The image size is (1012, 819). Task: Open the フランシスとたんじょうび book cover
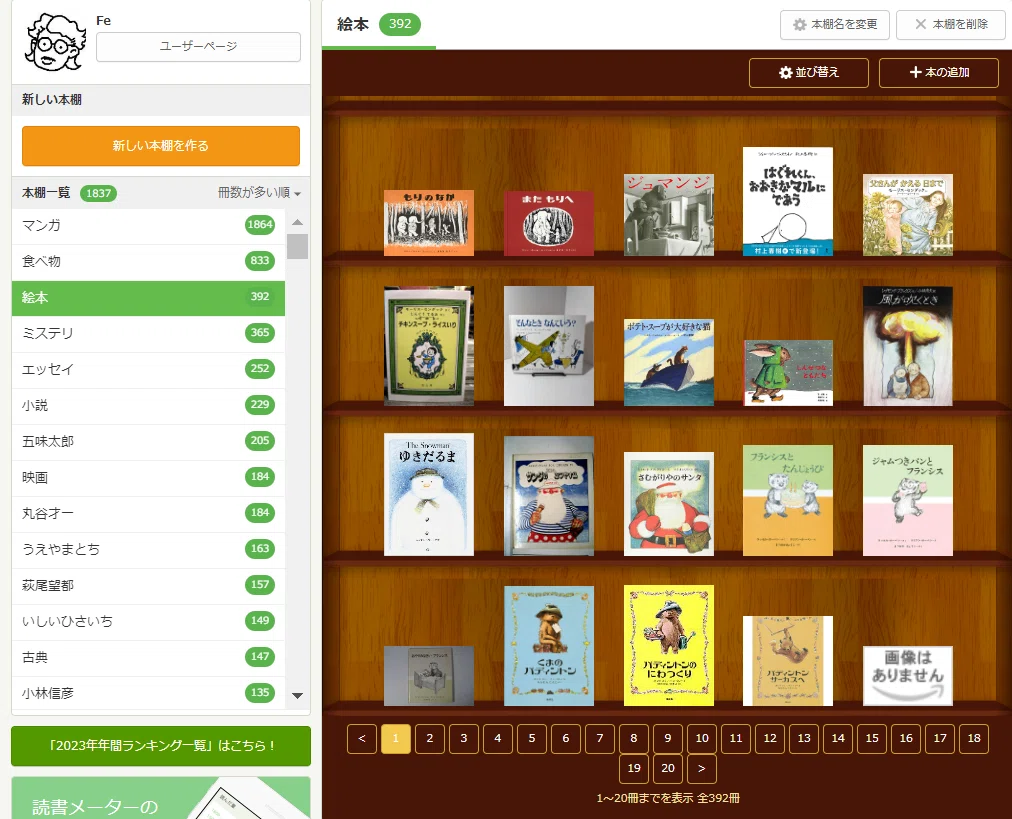(788, 500)
